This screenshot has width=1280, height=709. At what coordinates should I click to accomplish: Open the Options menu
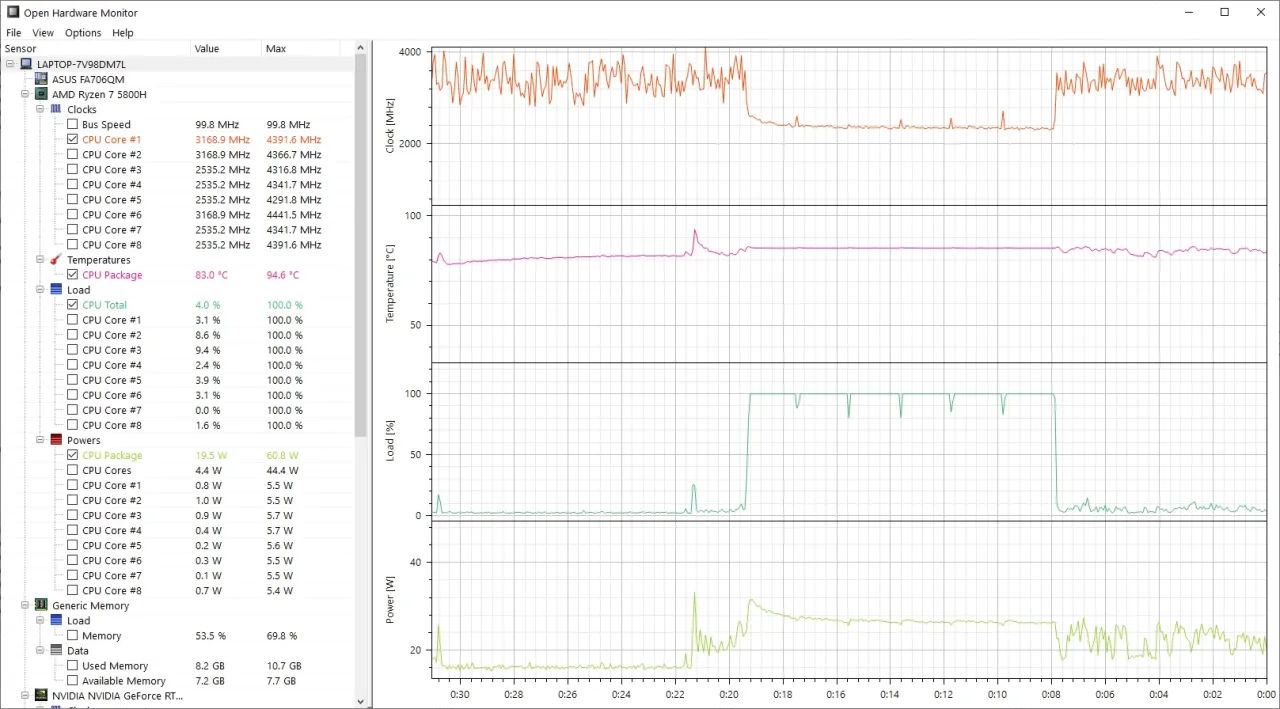(83, 32)
